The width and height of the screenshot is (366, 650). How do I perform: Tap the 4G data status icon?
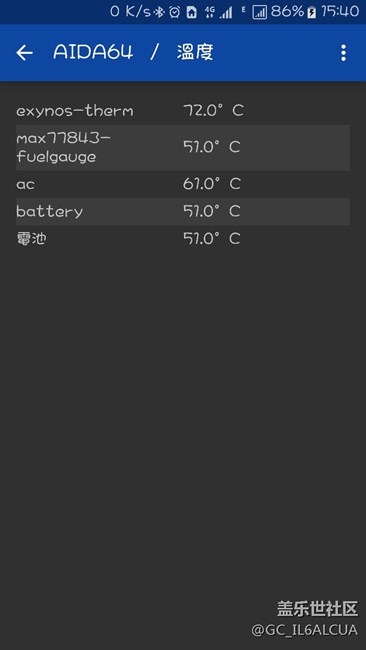click(x=209, y=12)
